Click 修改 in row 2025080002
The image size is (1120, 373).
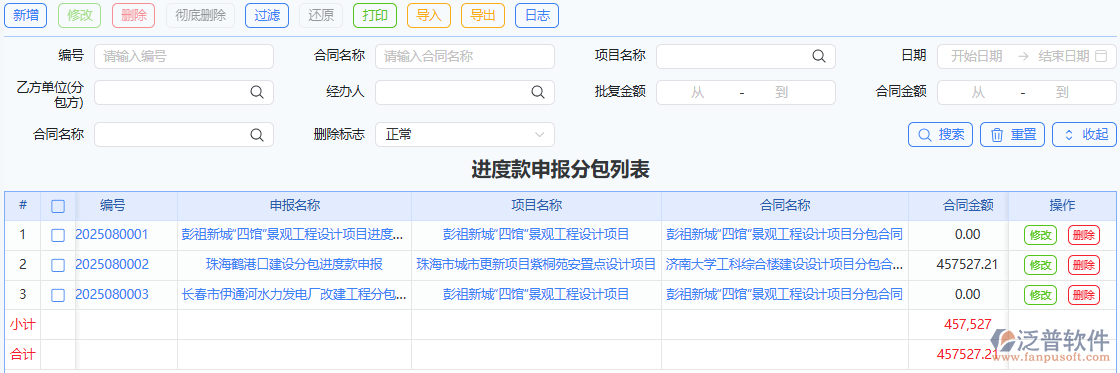coord(1040,264)
